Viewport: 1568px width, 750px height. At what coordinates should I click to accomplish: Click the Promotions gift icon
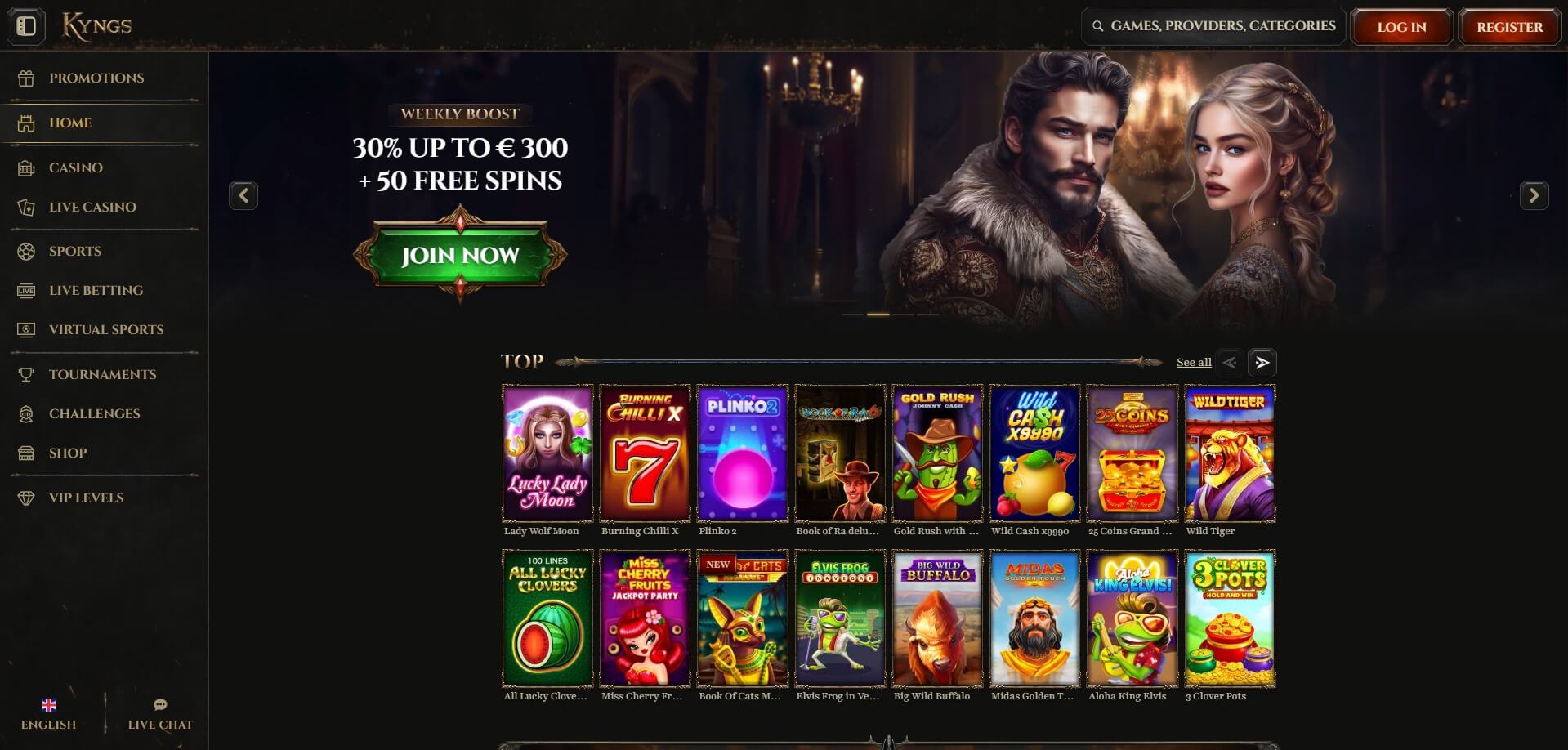pos(26,78)
